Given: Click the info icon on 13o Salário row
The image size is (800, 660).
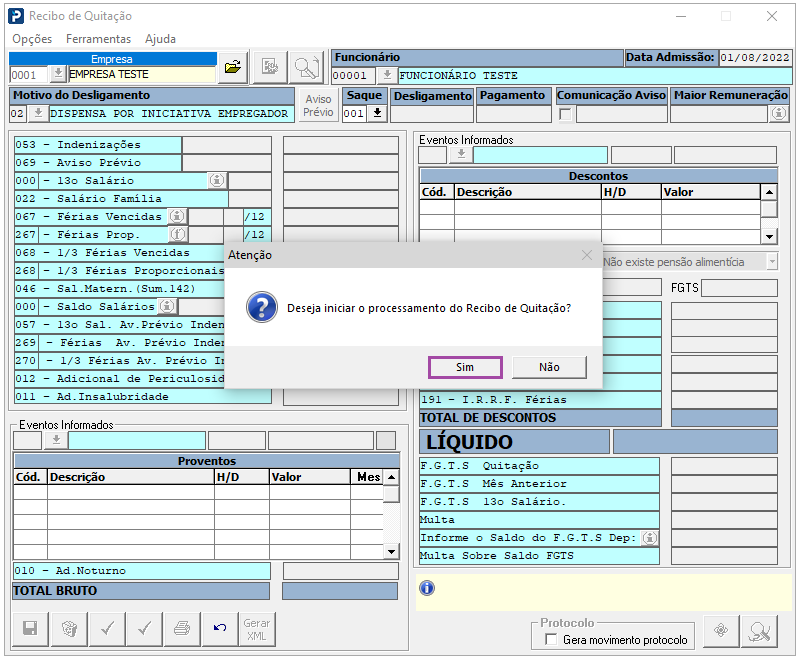Looking at the screenshot, I should point(217,180).
